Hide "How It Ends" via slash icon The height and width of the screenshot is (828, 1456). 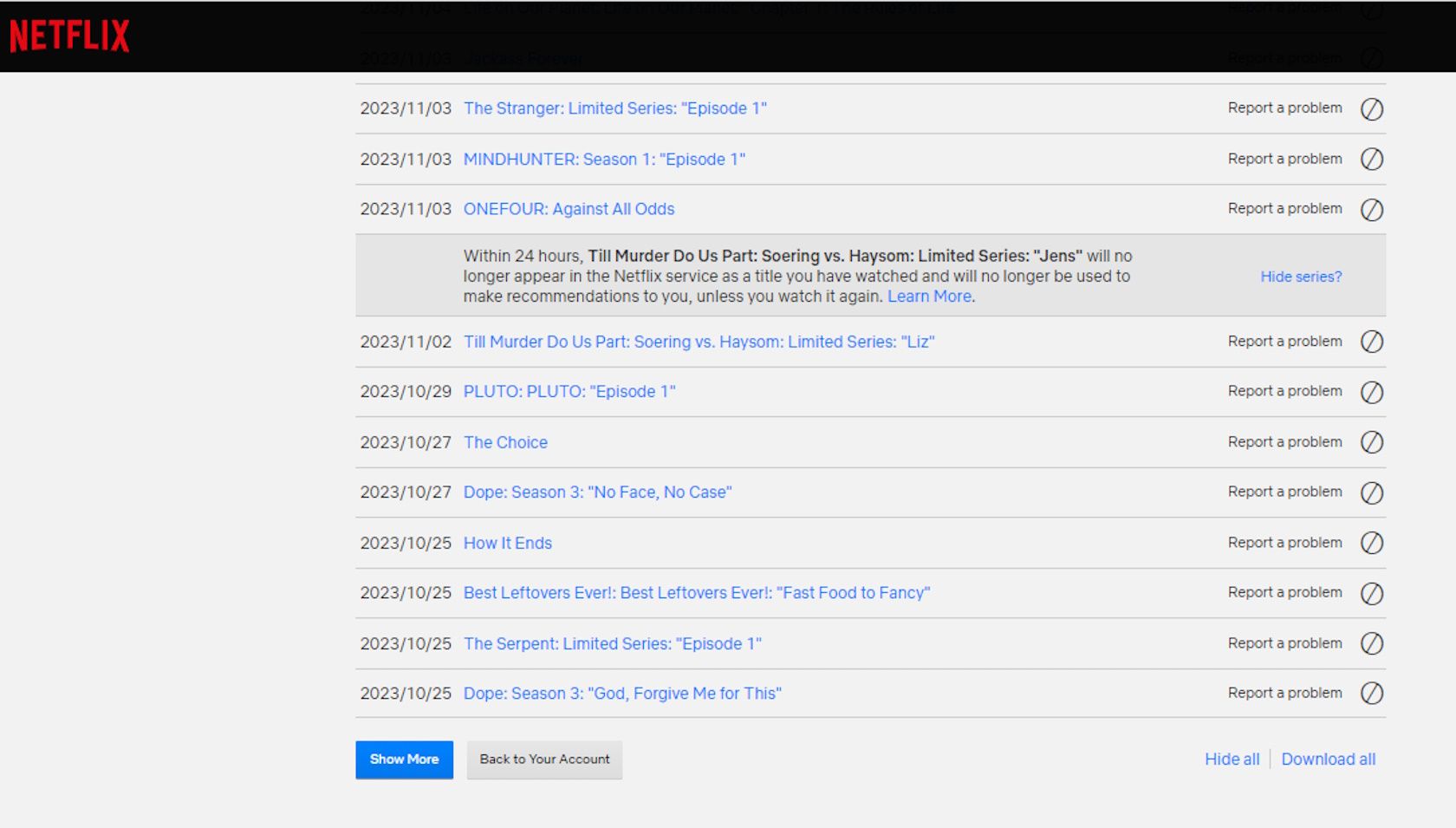1372,544
